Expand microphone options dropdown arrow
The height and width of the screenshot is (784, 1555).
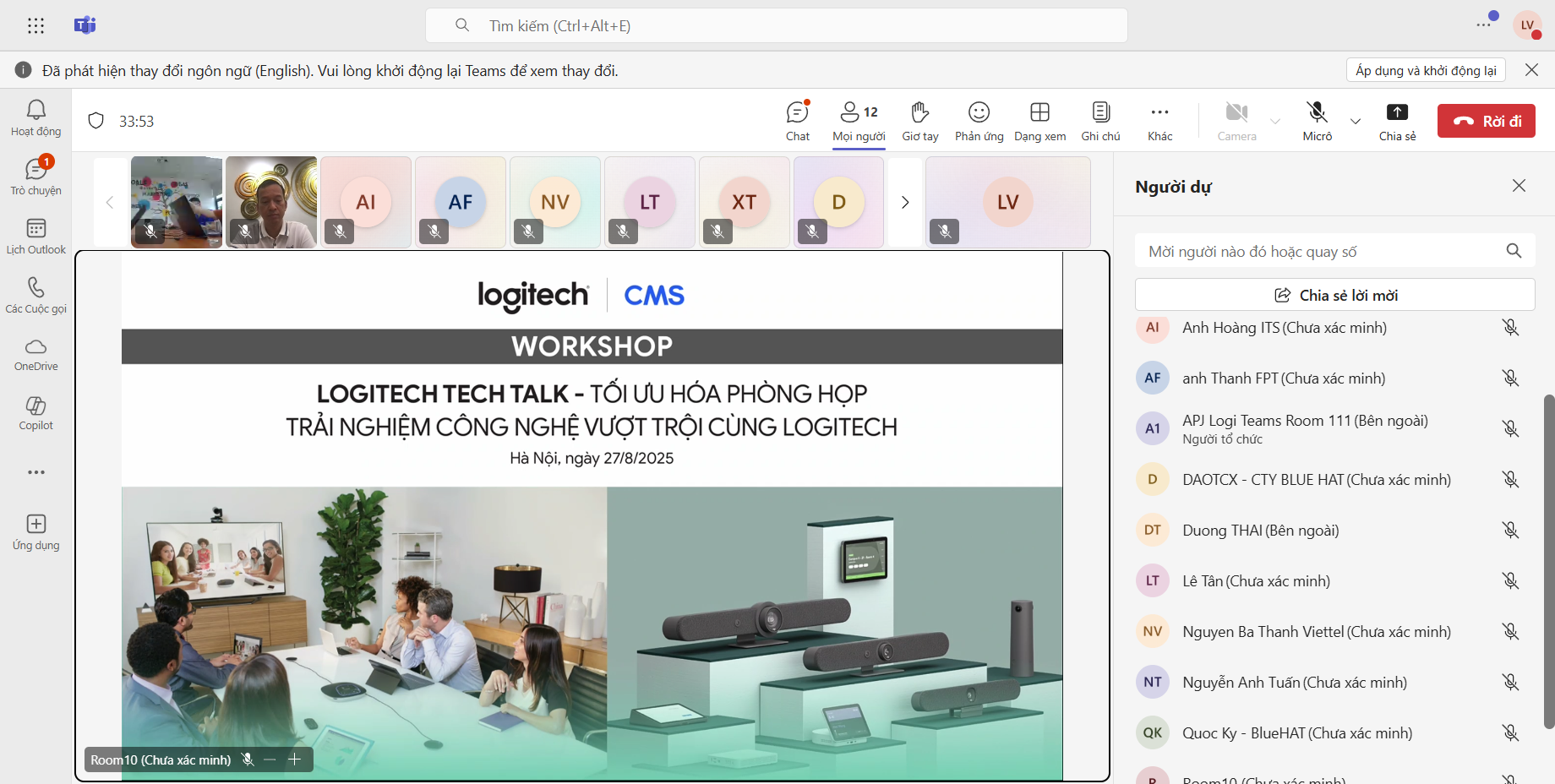[1356, 121]
